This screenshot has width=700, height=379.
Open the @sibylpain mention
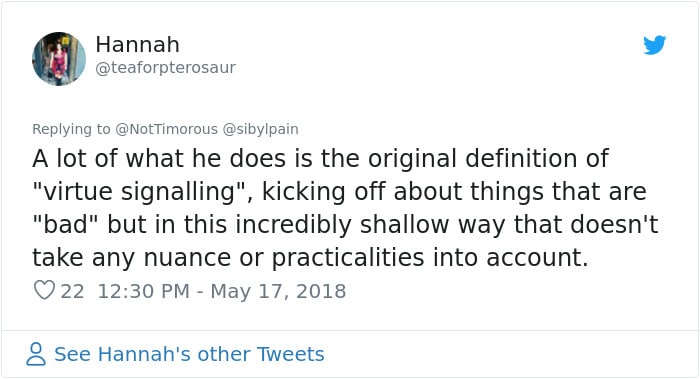(260, 129)
